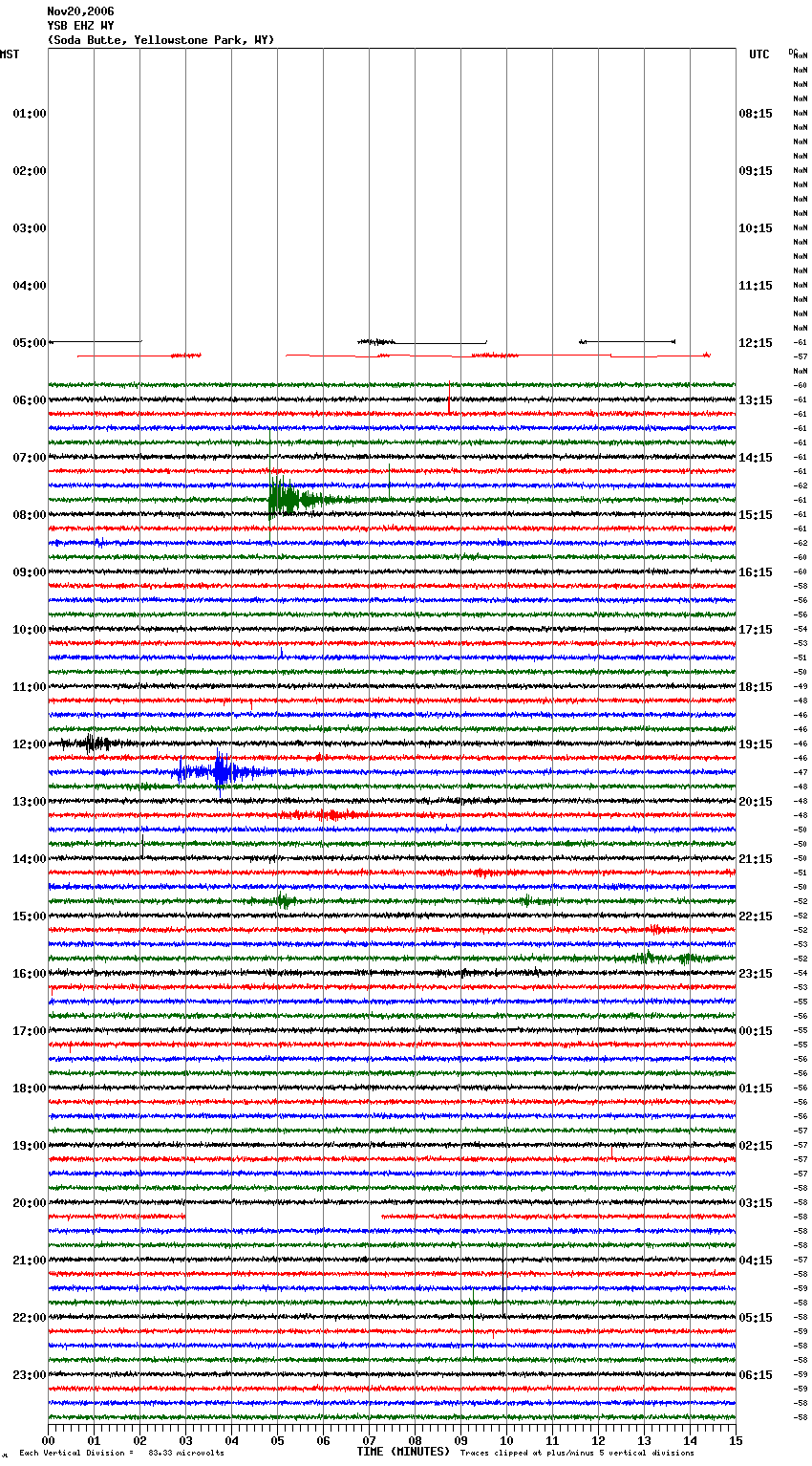Select the 22:00 MST time label
Image resolution: width=812 pixels, height=1466 pixels.
click(30, 1318)
